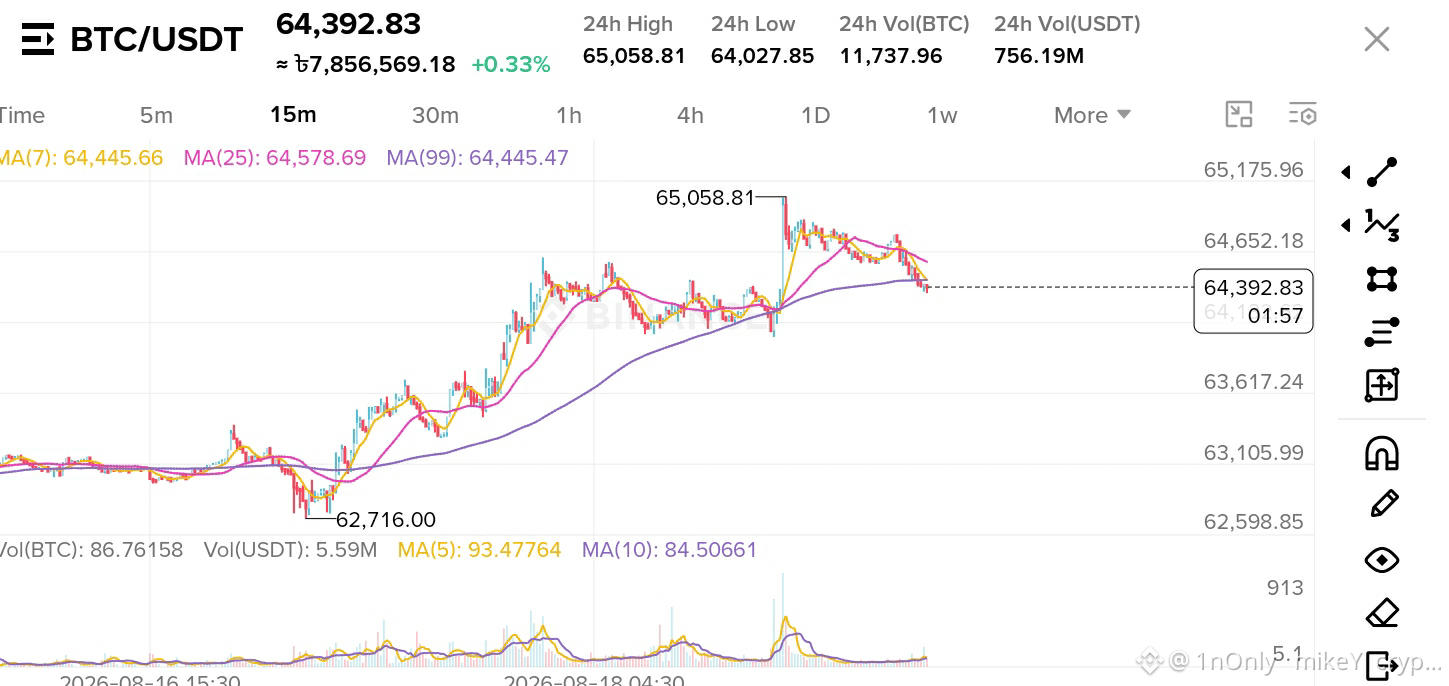Select the rectangle shape drawing tool
The height and width of the screenshot is (686, 1449).
[x=1382, y=279]
